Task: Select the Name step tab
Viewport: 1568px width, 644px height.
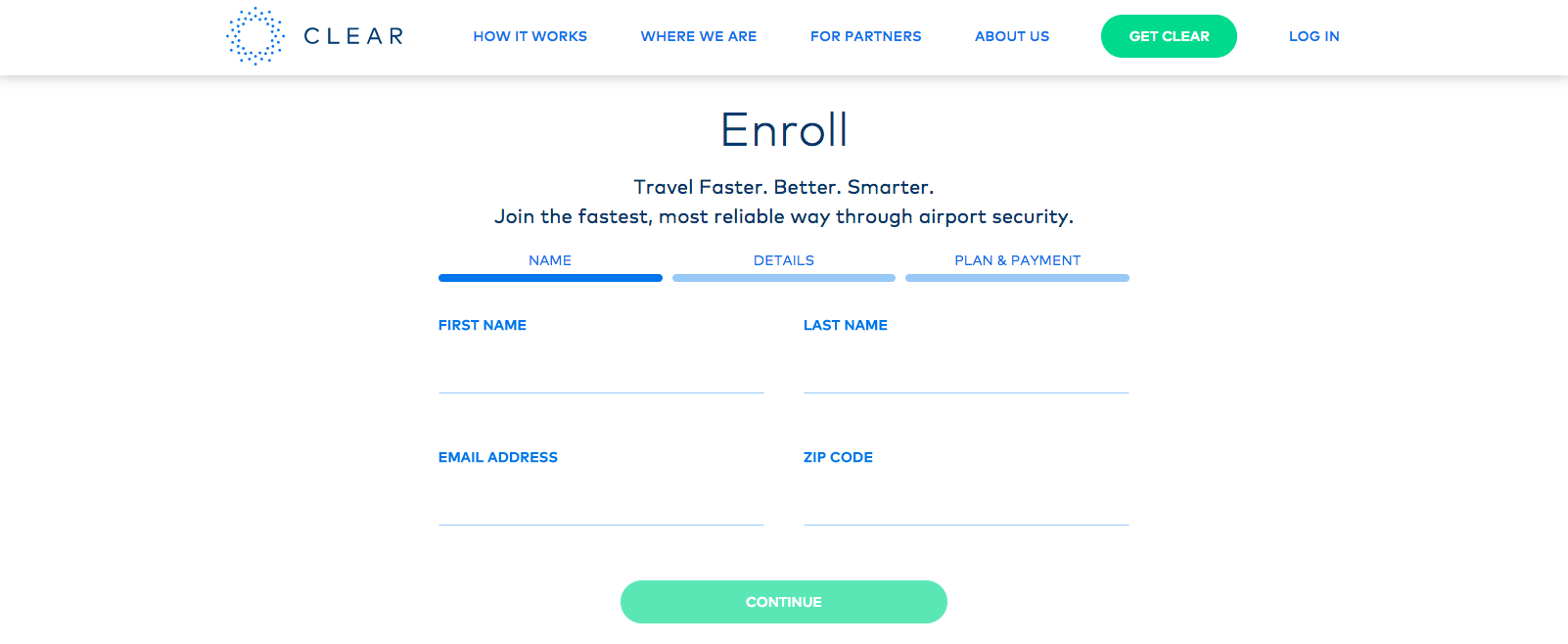Action: click(x=550, y=260)
